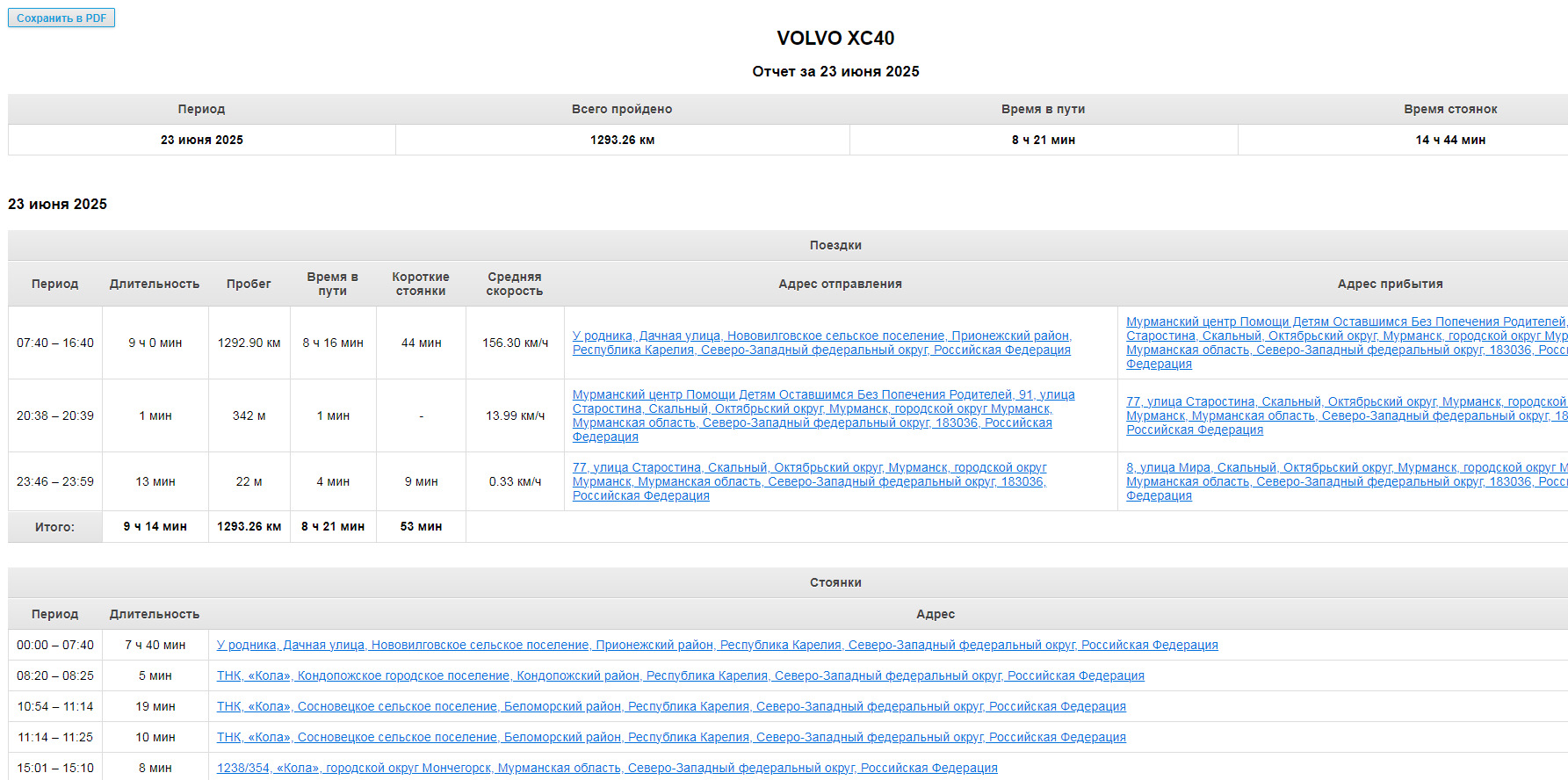The width and height of the screenshot is (1568, 780).
Task: Select travel time value 8 ч 21 мин in summary
Action: [1043, 140]
